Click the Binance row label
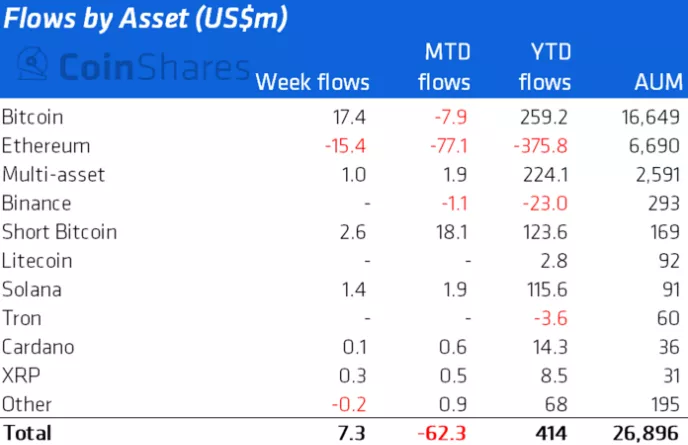This screenshot has width=688, height=445. point(37,204)
